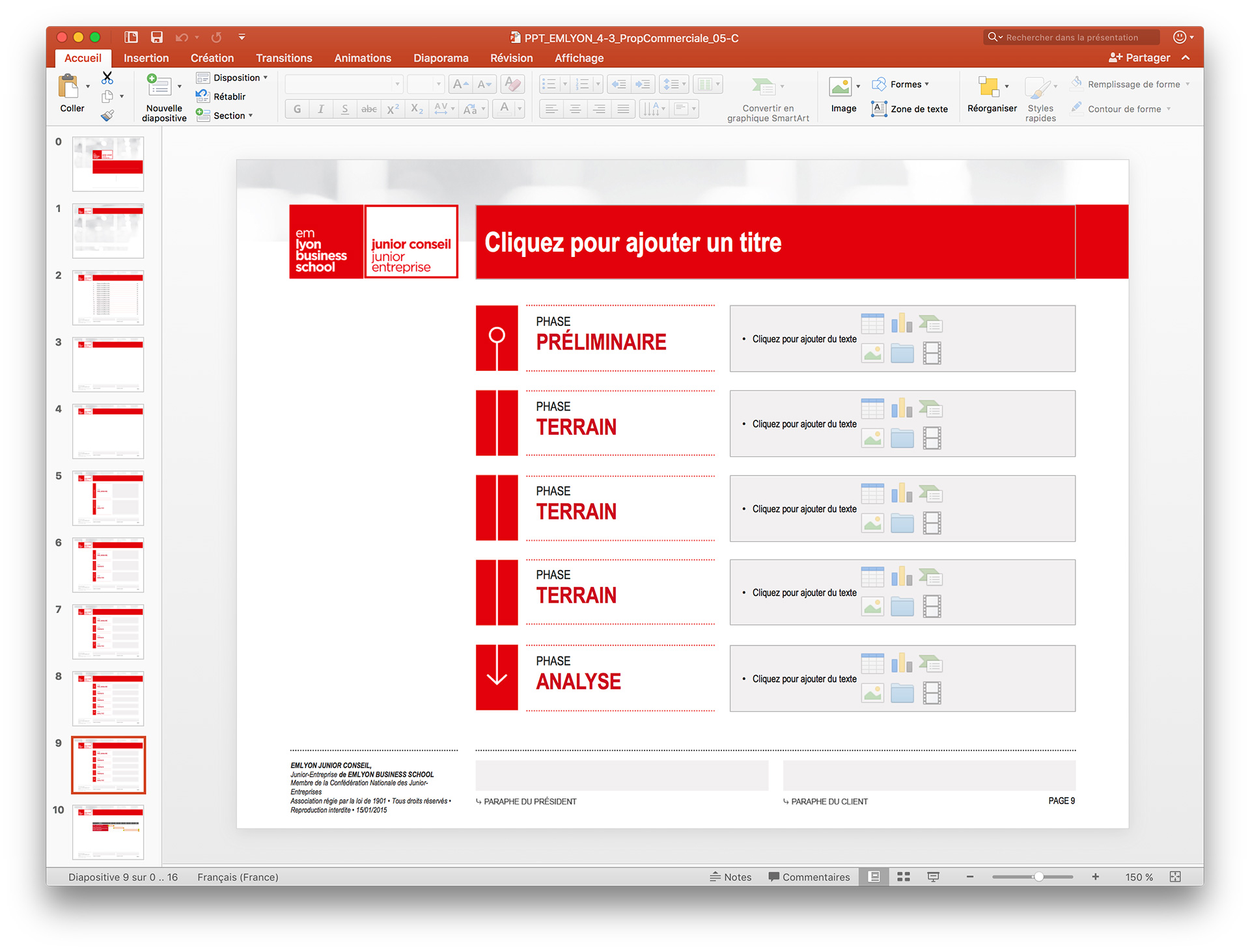Click Convertir en graphique SmartArt icon
The width and height of the screenshot is (1250, 952).
tap(763, 87)
